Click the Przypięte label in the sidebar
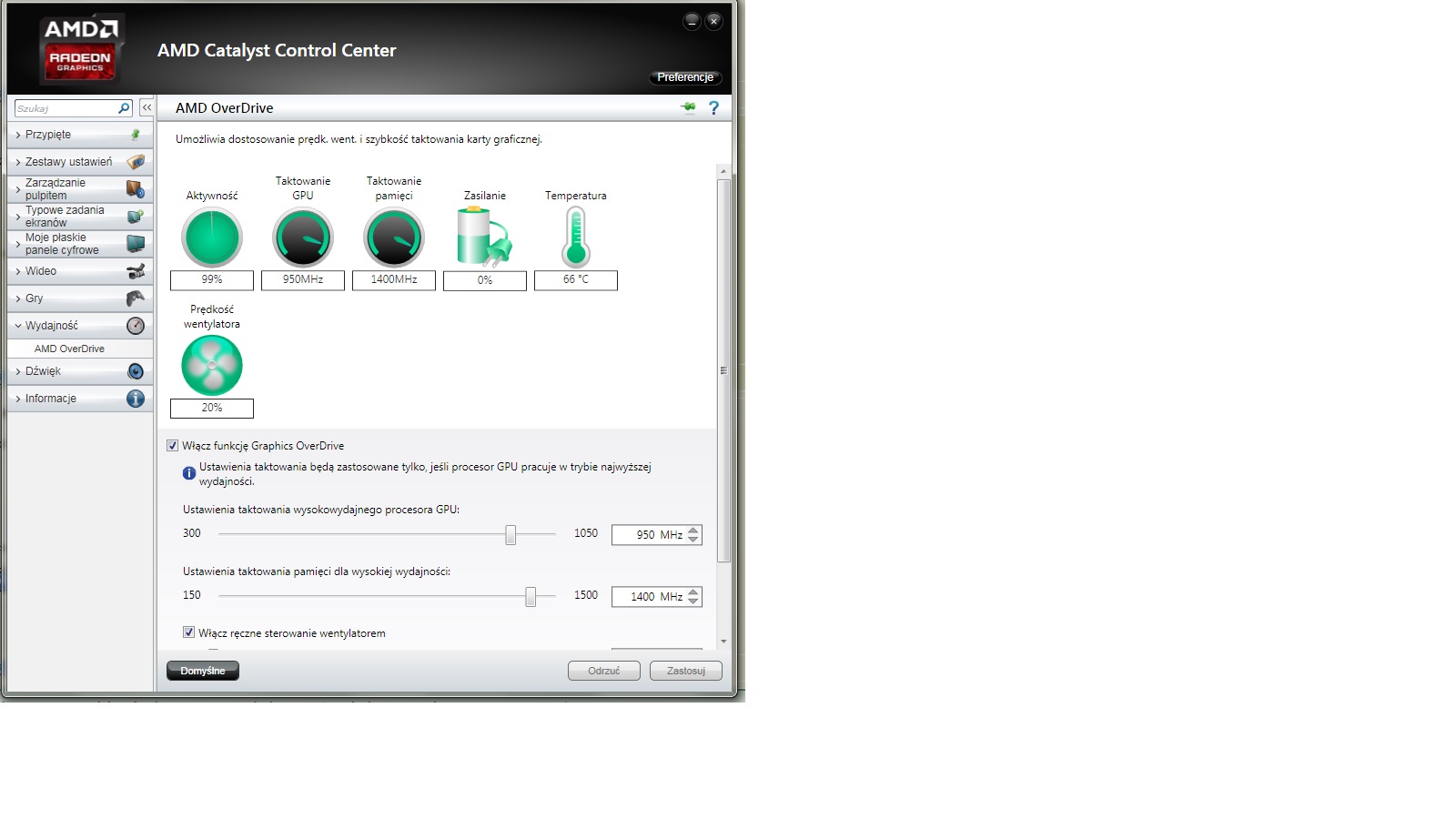 [x=48, y=135]
